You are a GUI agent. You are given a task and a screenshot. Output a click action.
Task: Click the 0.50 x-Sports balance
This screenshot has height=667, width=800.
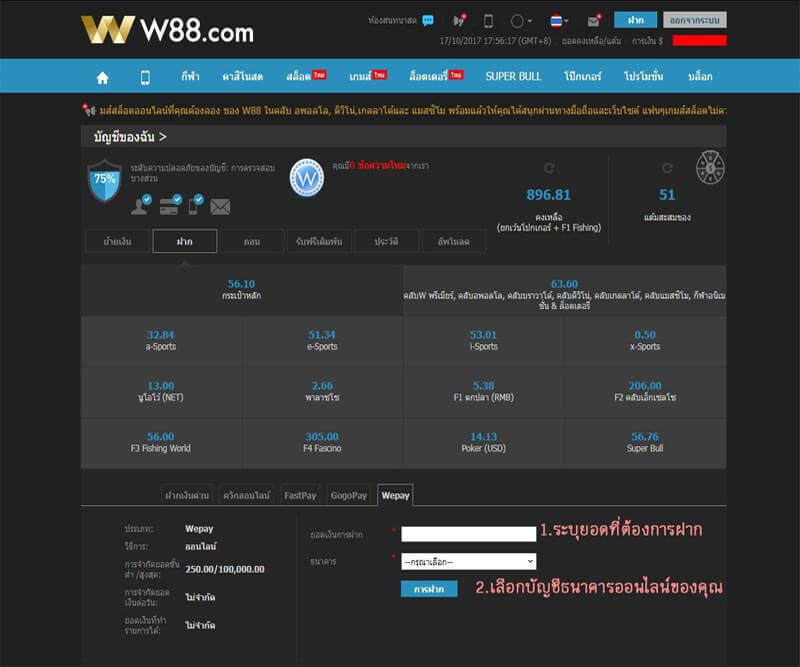pyautogui.click(x=645, y=335)
